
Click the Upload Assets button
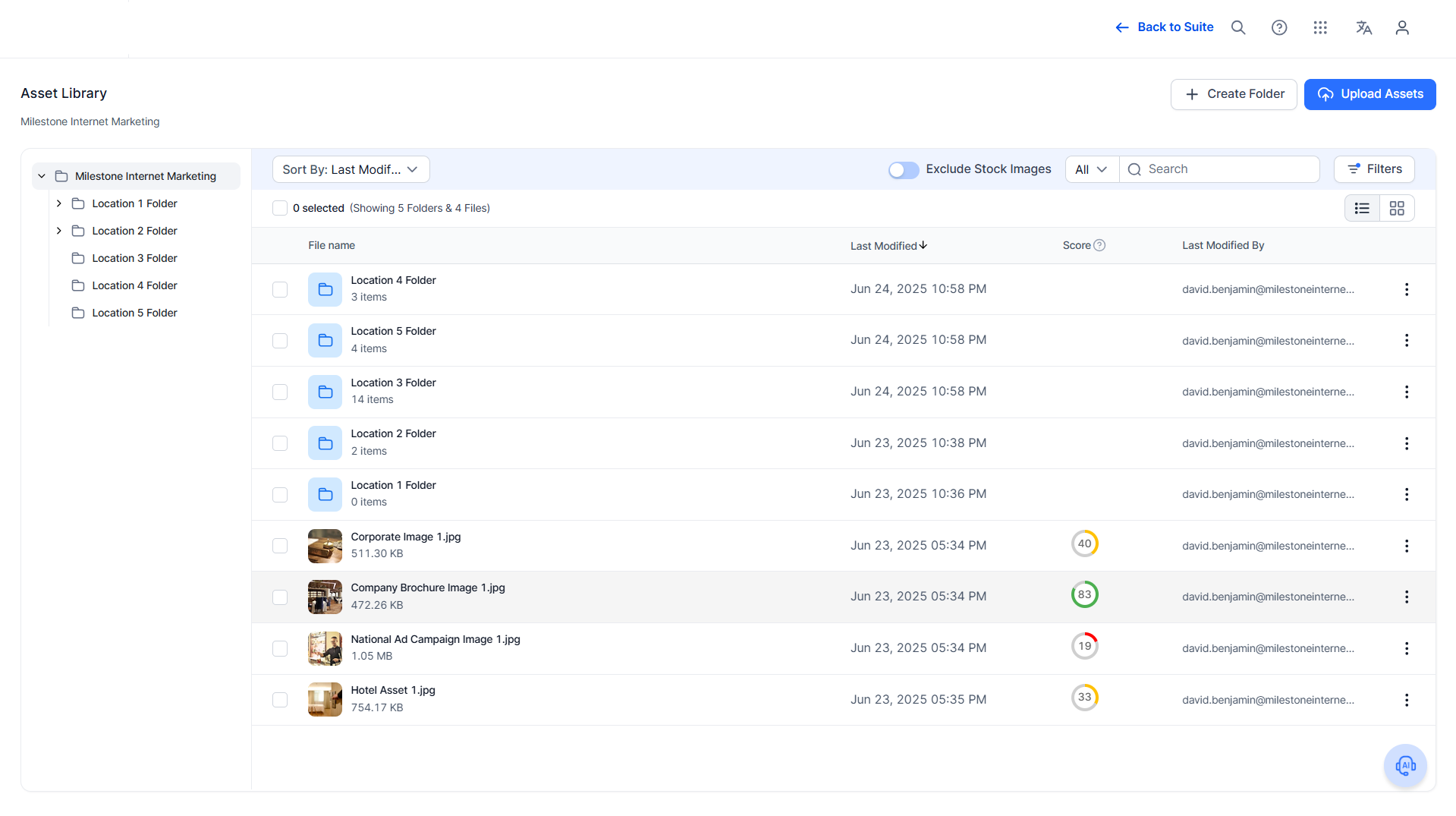click(x=1370, y=94)
